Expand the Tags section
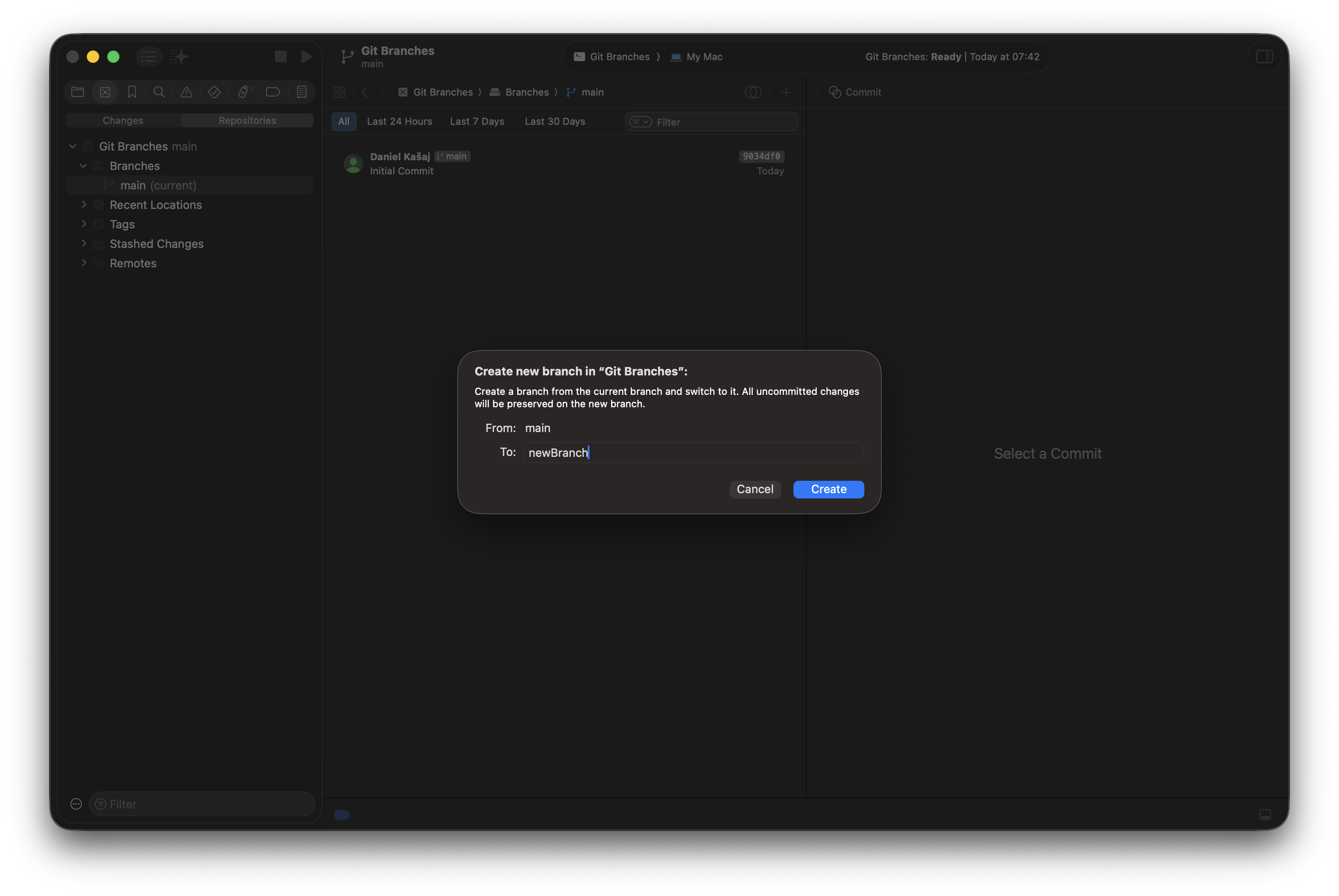This screenshot has height=896, width=1339. tap(84, 224)
